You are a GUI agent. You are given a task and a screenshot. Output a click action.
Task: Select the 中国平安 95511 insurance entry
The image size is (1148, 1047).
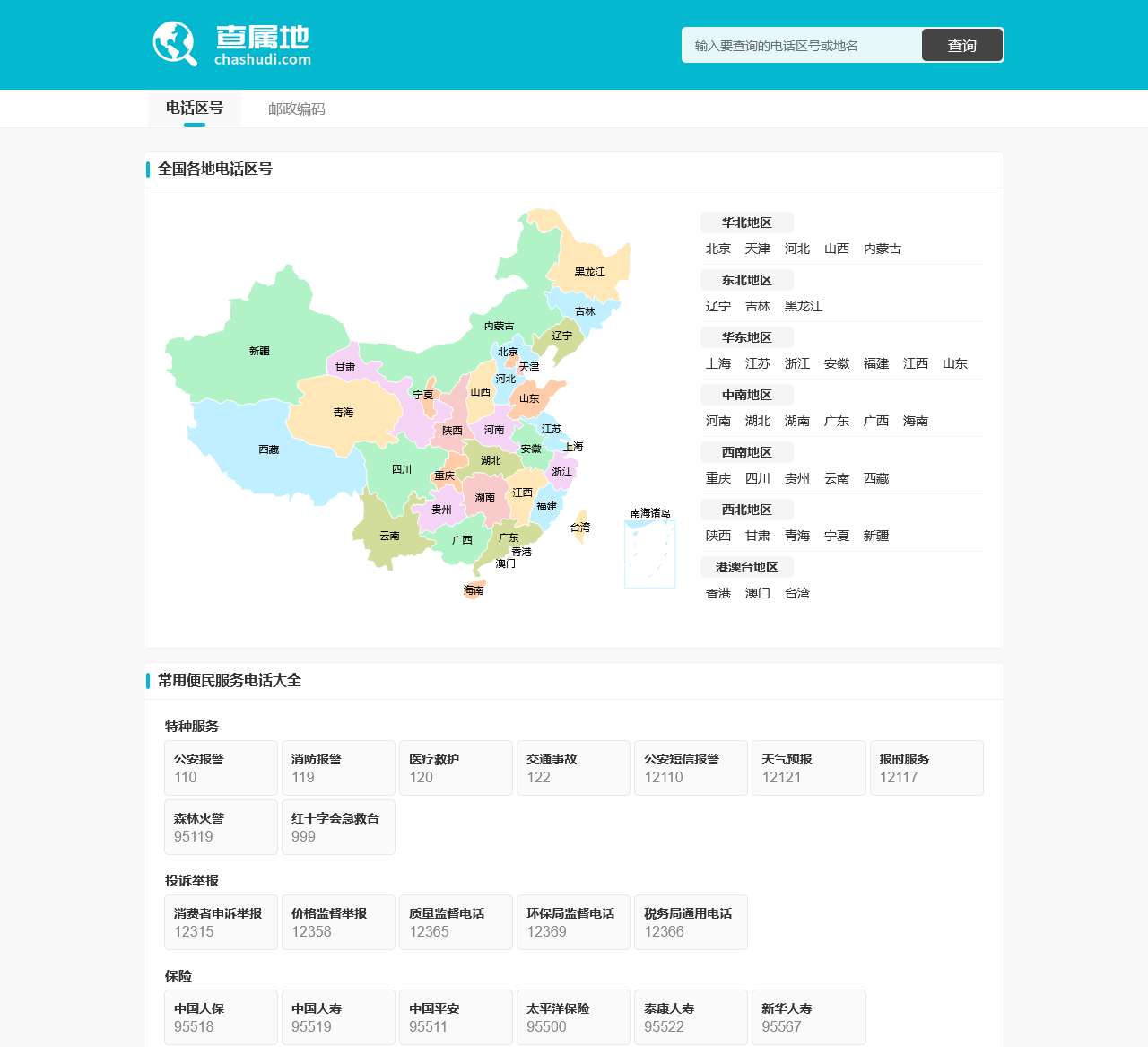[x=456, y=1017]
